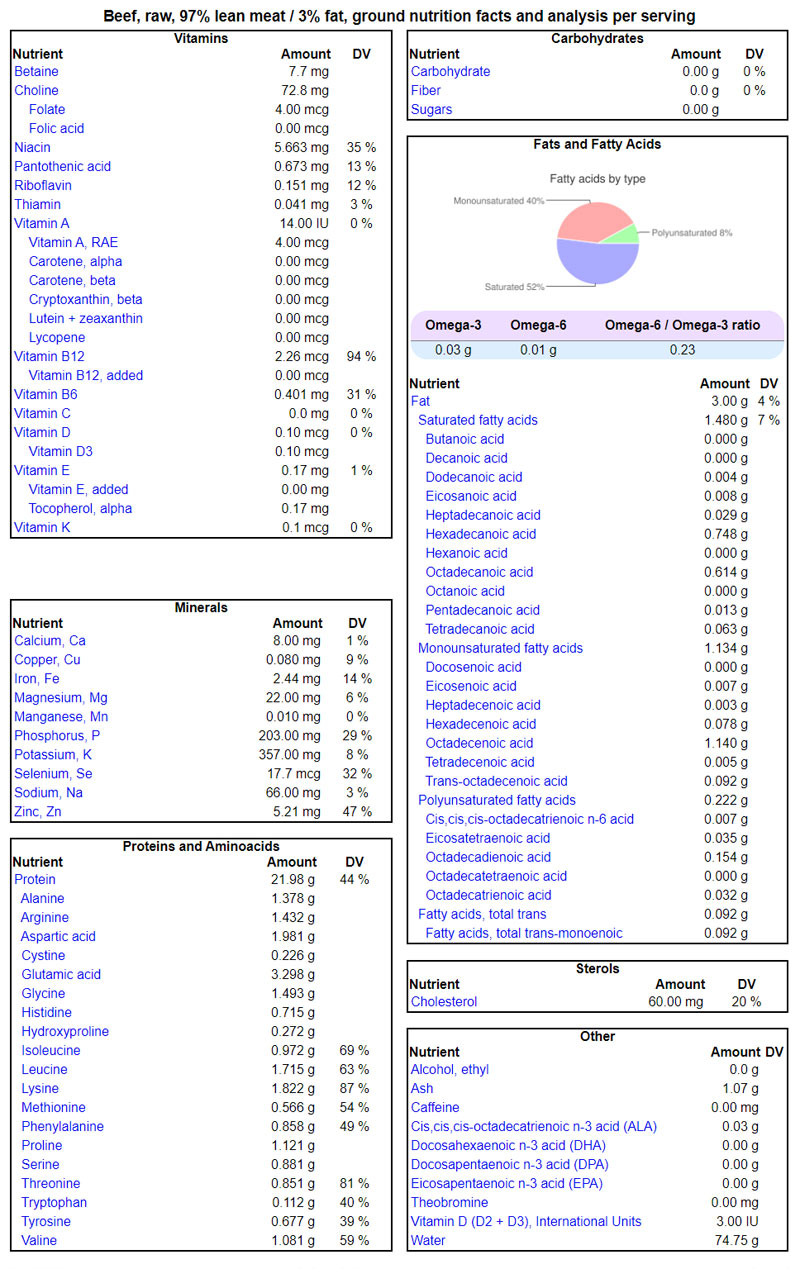Click the Betaine nutrient link
The width and height of the screenshot is (800, 1269).
(x=36, y=71)
